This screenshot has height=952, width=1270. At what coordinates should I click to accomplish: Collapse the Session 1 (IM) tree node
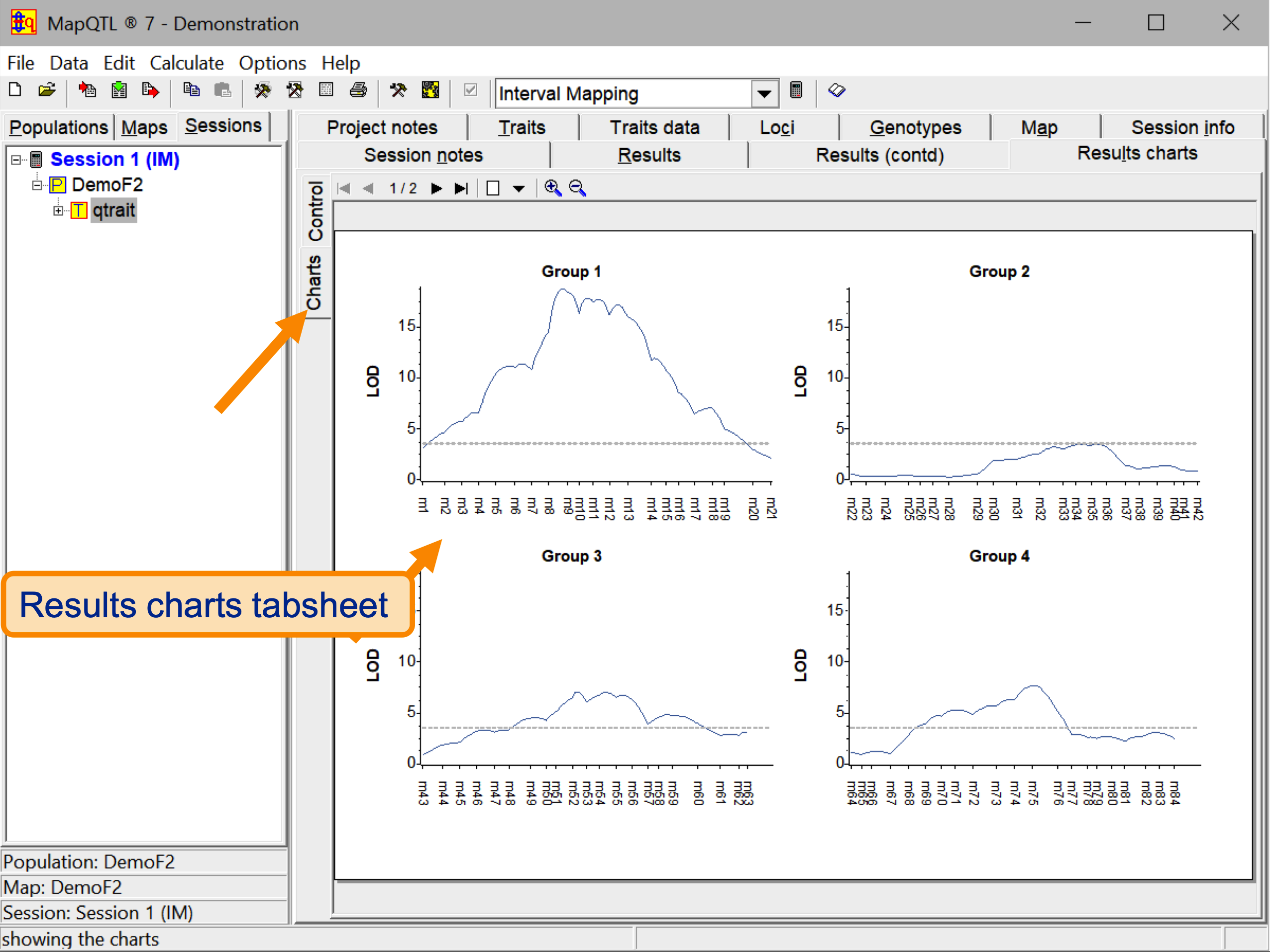click(16, 160)
